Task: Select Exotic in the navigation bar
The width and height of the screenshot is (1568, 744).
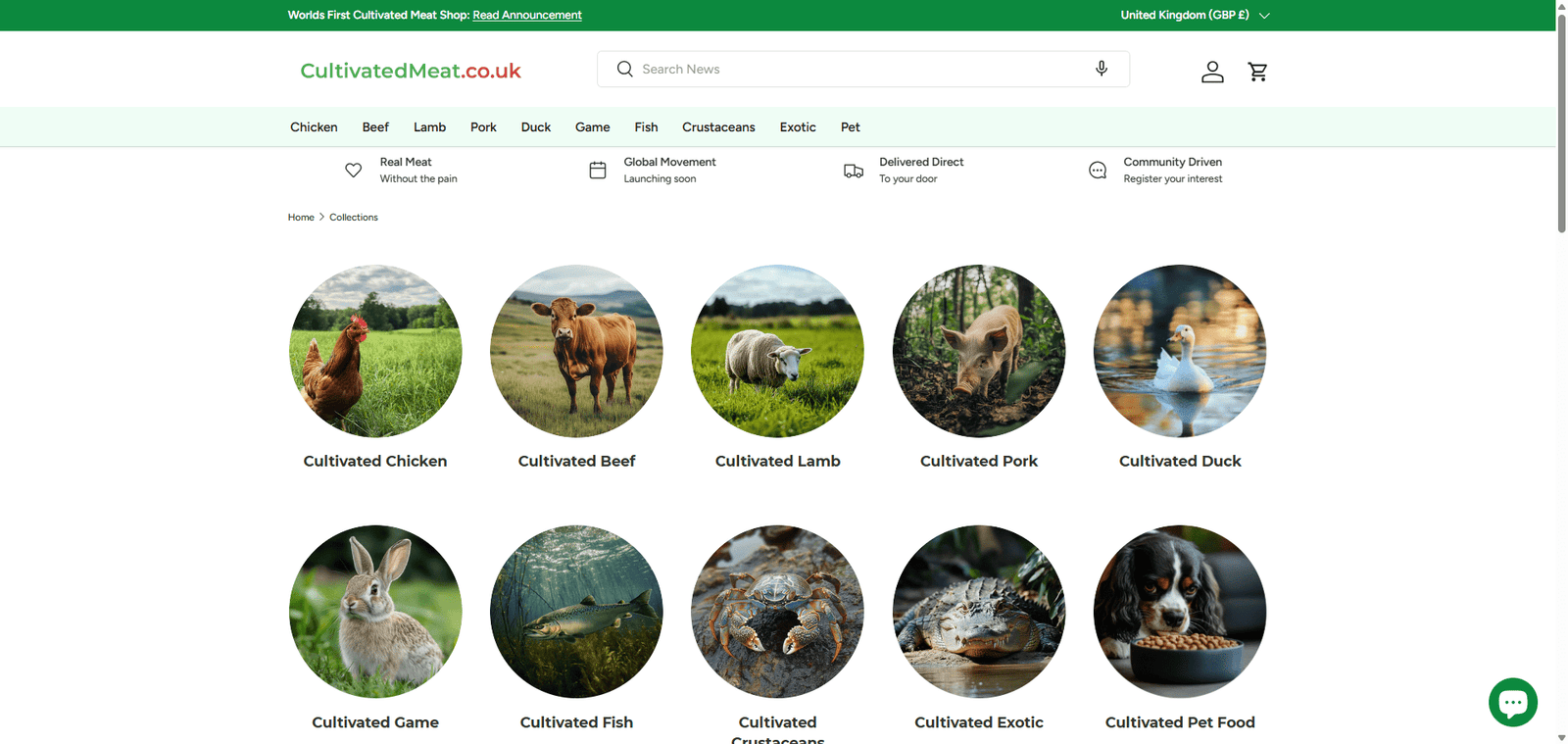Action: 798,127
